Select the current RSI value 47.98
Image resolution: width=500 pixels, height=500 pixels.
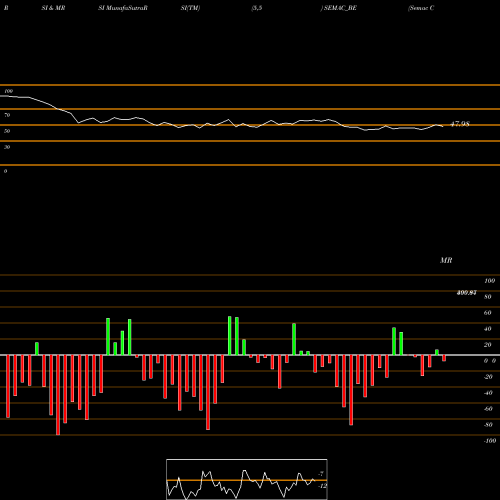[460, 124]
